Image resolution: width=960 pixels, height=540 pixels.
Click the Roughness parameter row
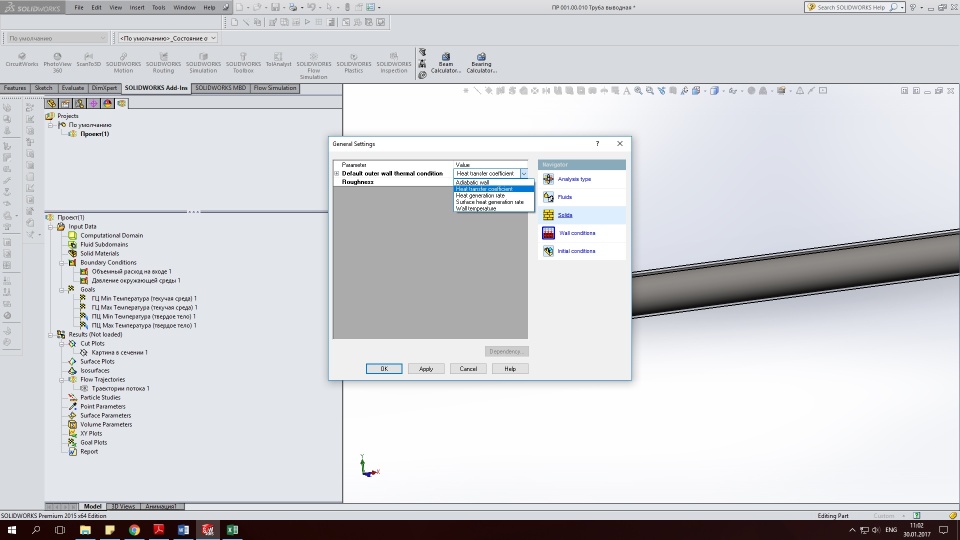pos(430,182)
